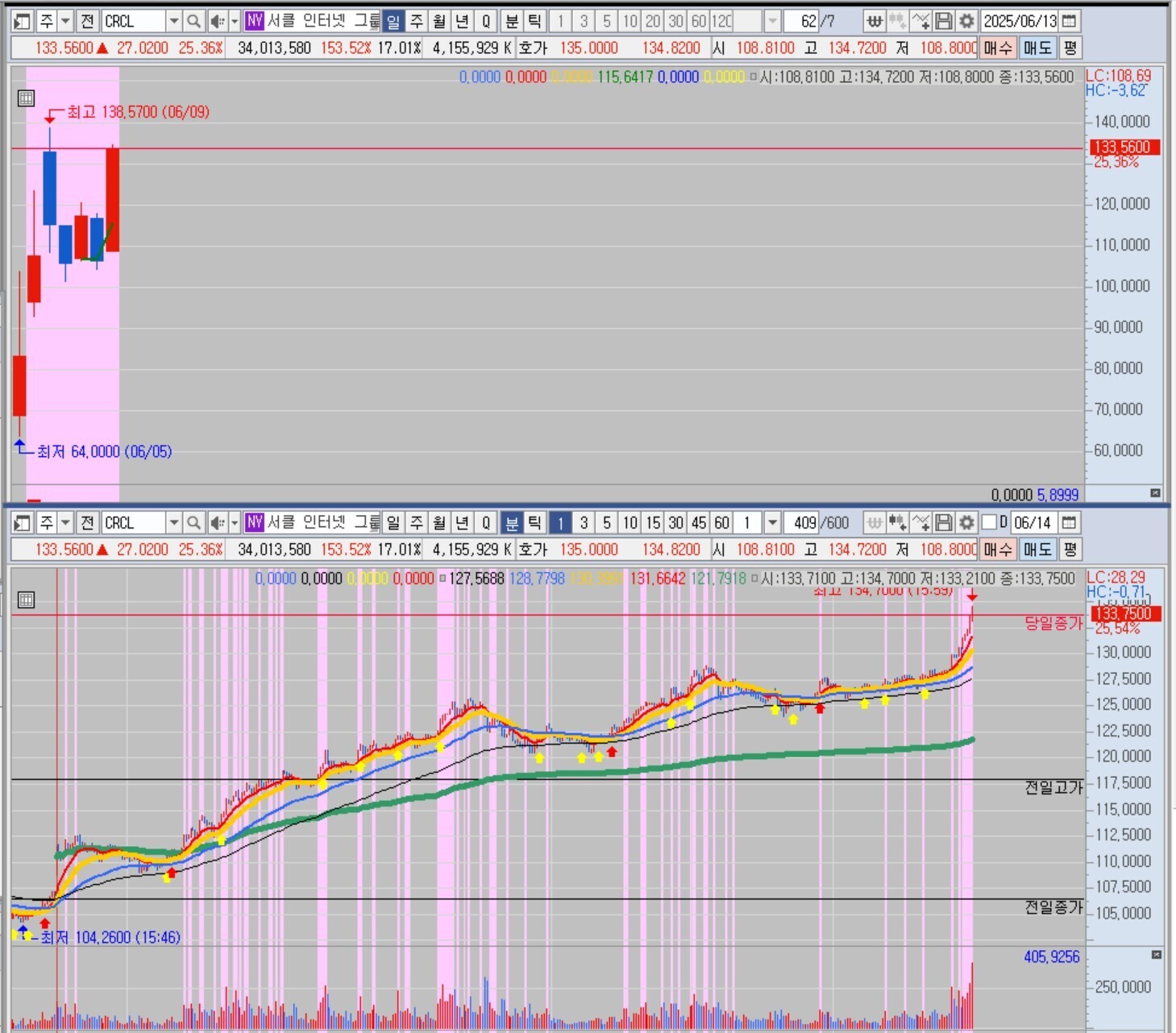This screenshot has height=1033, width=1176.
Task: Click the NY exchange badge in the bottom chart
Action: pos(255,523)
